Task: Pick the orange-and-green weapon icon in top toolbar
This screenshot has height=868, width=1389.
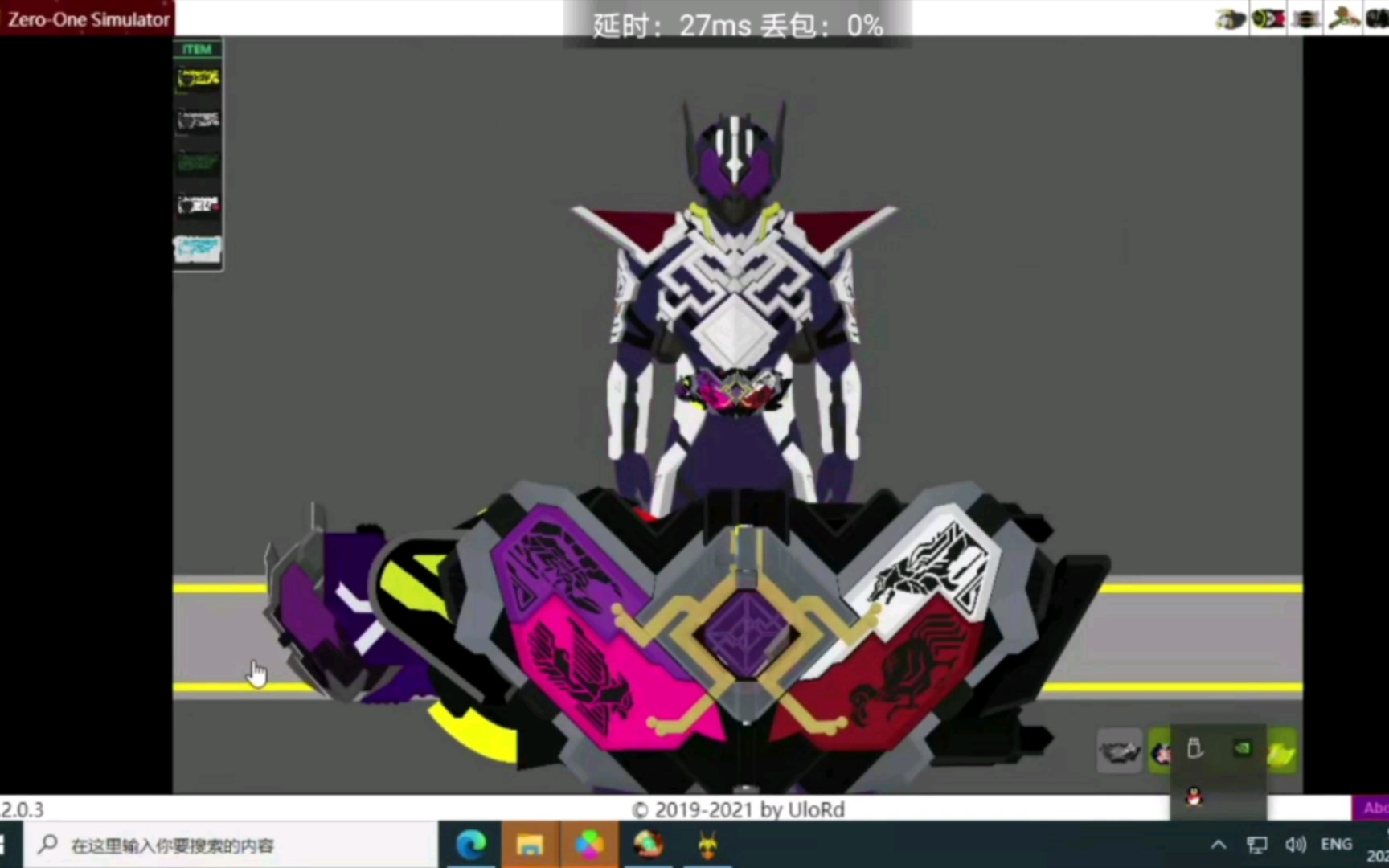Action: click(1343, 18)
